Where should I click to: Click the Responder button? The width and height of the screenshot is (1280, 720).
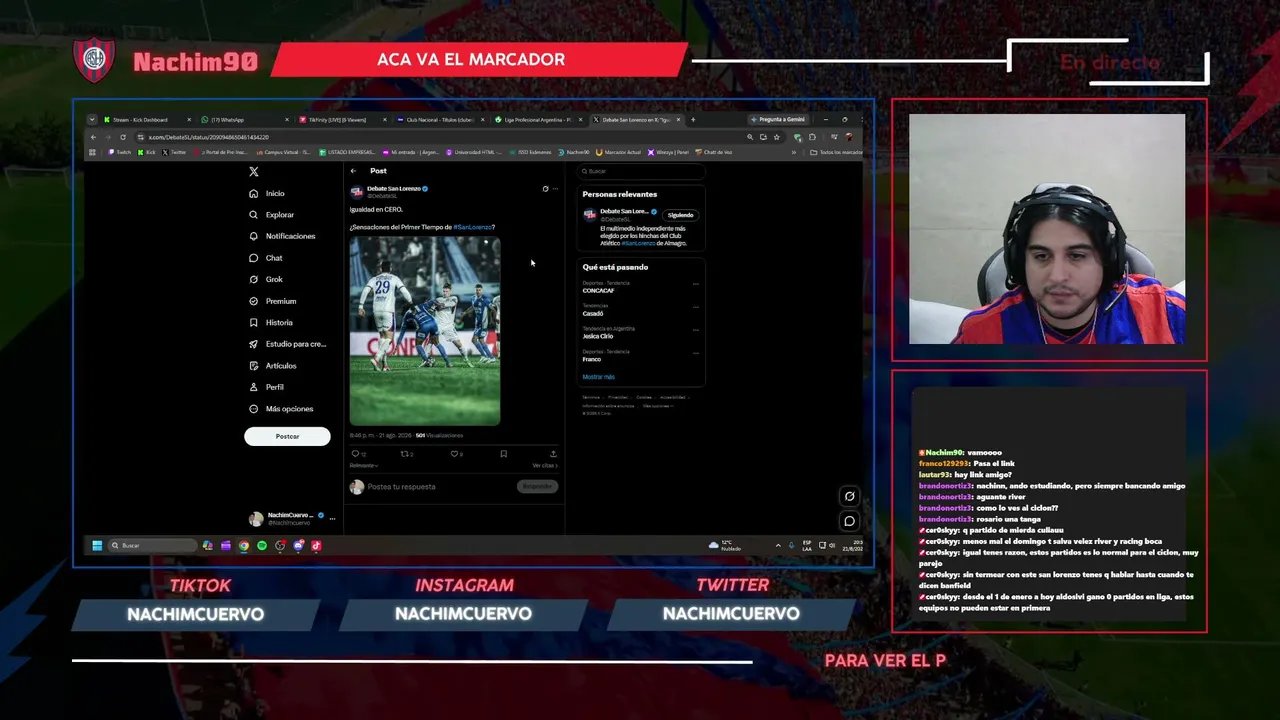click(538, 486)
